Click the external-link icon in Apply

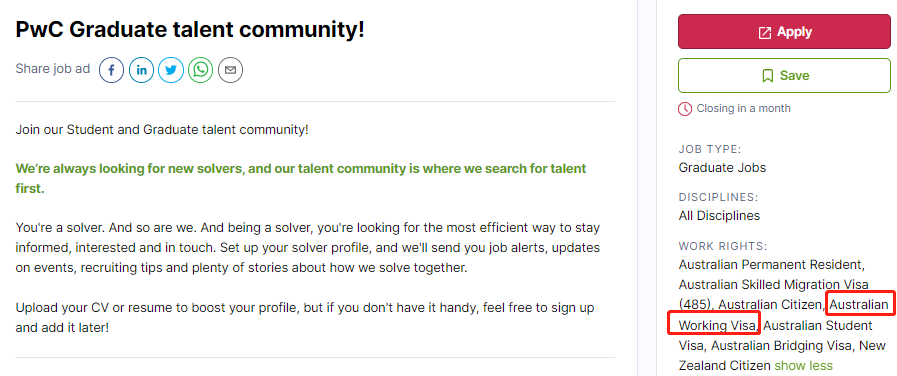point(764,33)
